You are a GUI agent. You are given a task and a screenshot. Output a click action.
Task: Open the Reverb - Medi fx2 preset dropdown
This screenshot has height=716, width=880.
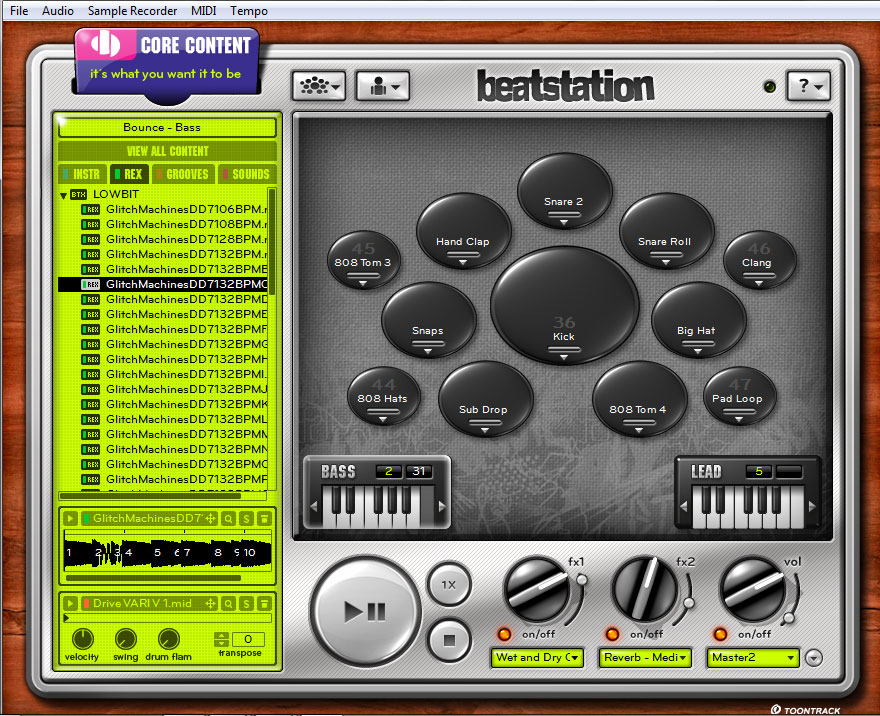(x=645, y=658)
